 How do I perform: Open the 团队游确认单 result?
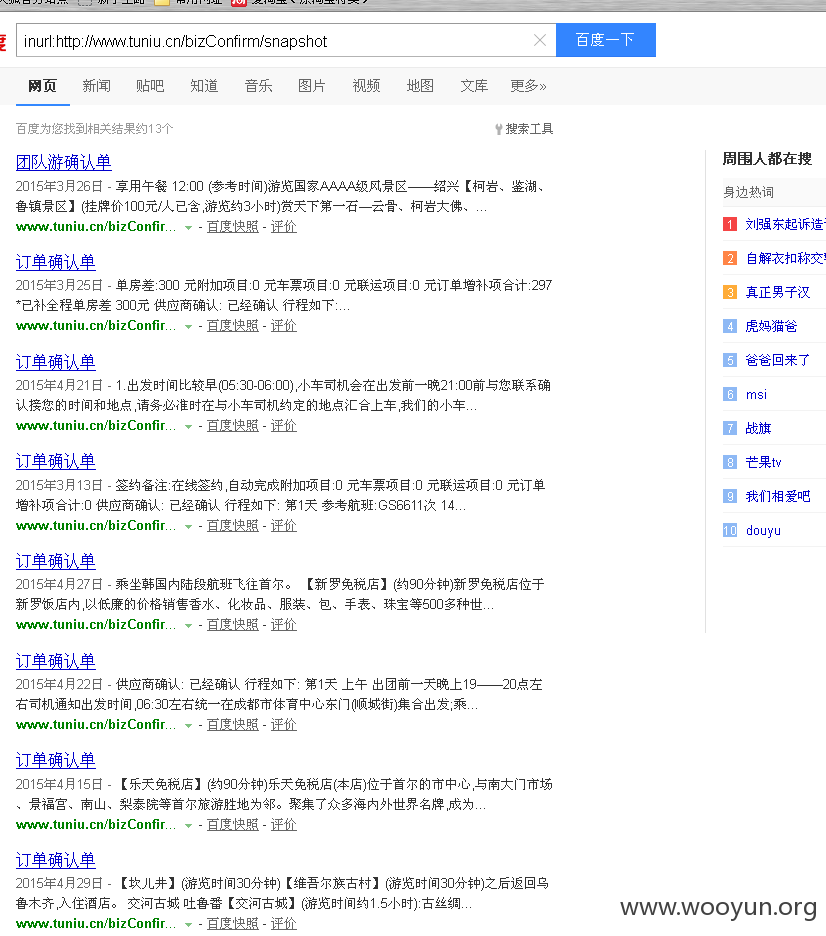click(x=64, y=162)
